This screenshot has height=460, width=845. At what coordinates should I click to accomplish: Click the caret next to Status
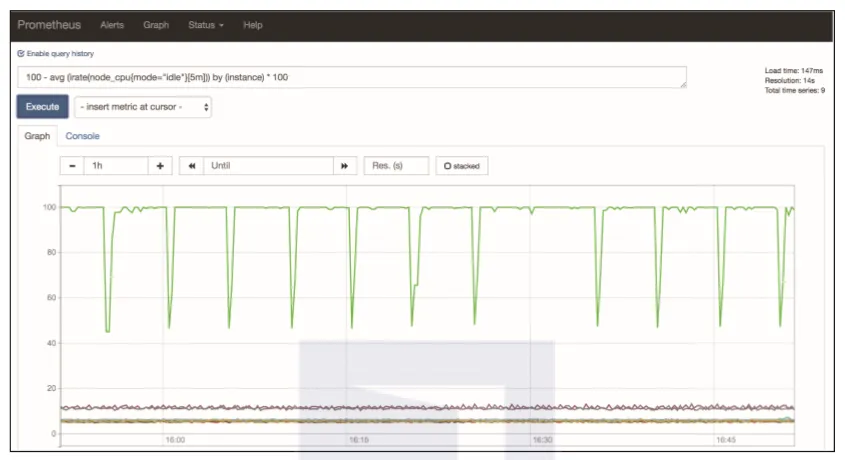(221, 25)
